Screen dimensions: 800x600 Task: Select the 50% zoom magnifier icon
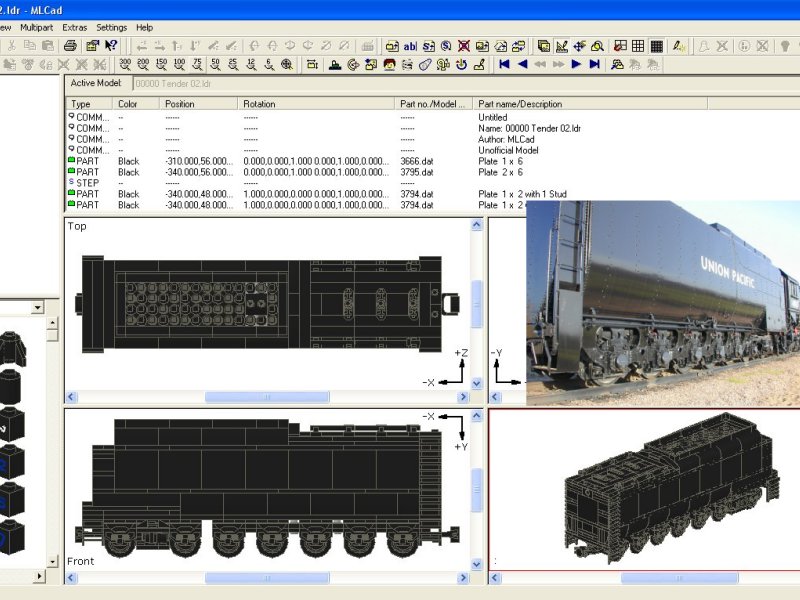point(215,64)
